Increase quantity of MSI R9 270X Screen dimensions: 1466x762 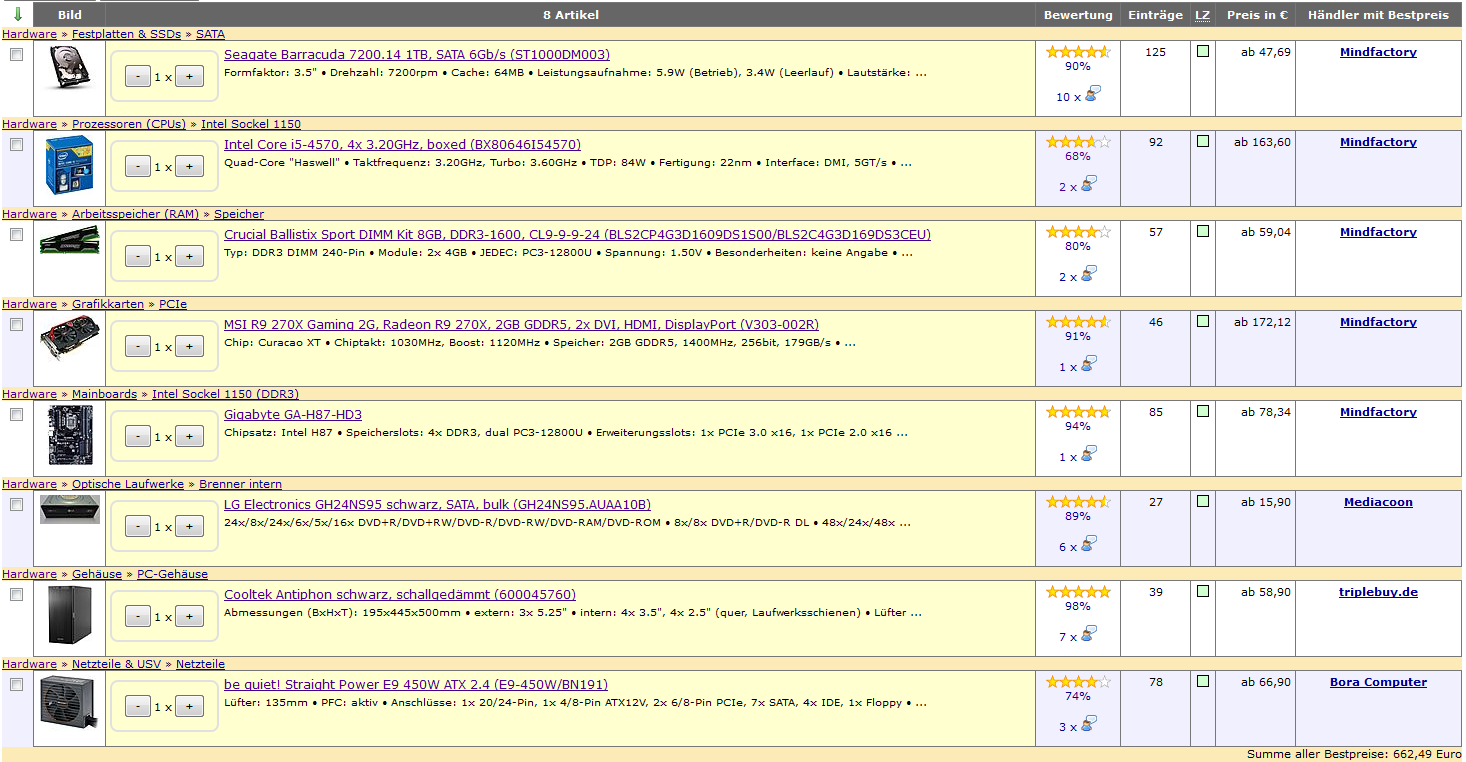coord(190,346)
